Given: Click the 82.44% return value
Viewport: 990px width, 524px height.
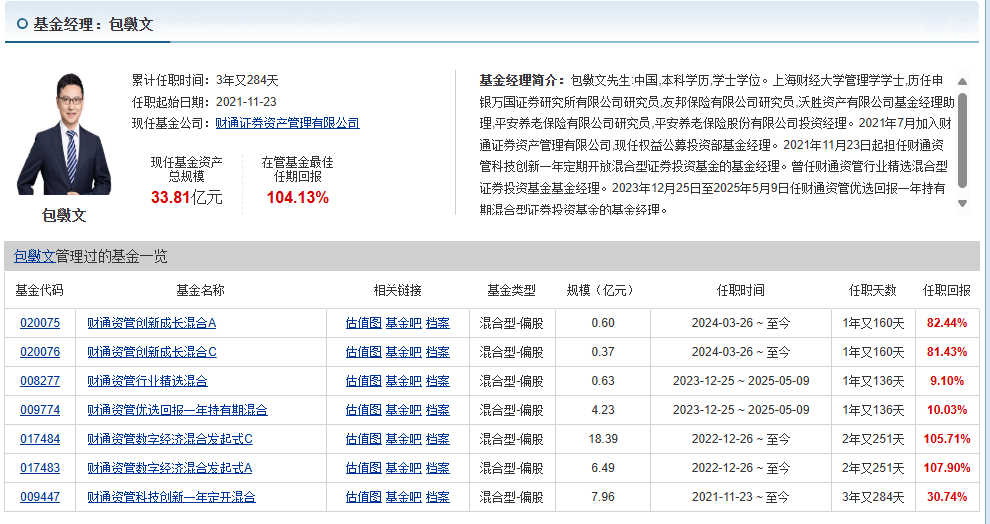Looking at the screenshot, I should (946, 323).
